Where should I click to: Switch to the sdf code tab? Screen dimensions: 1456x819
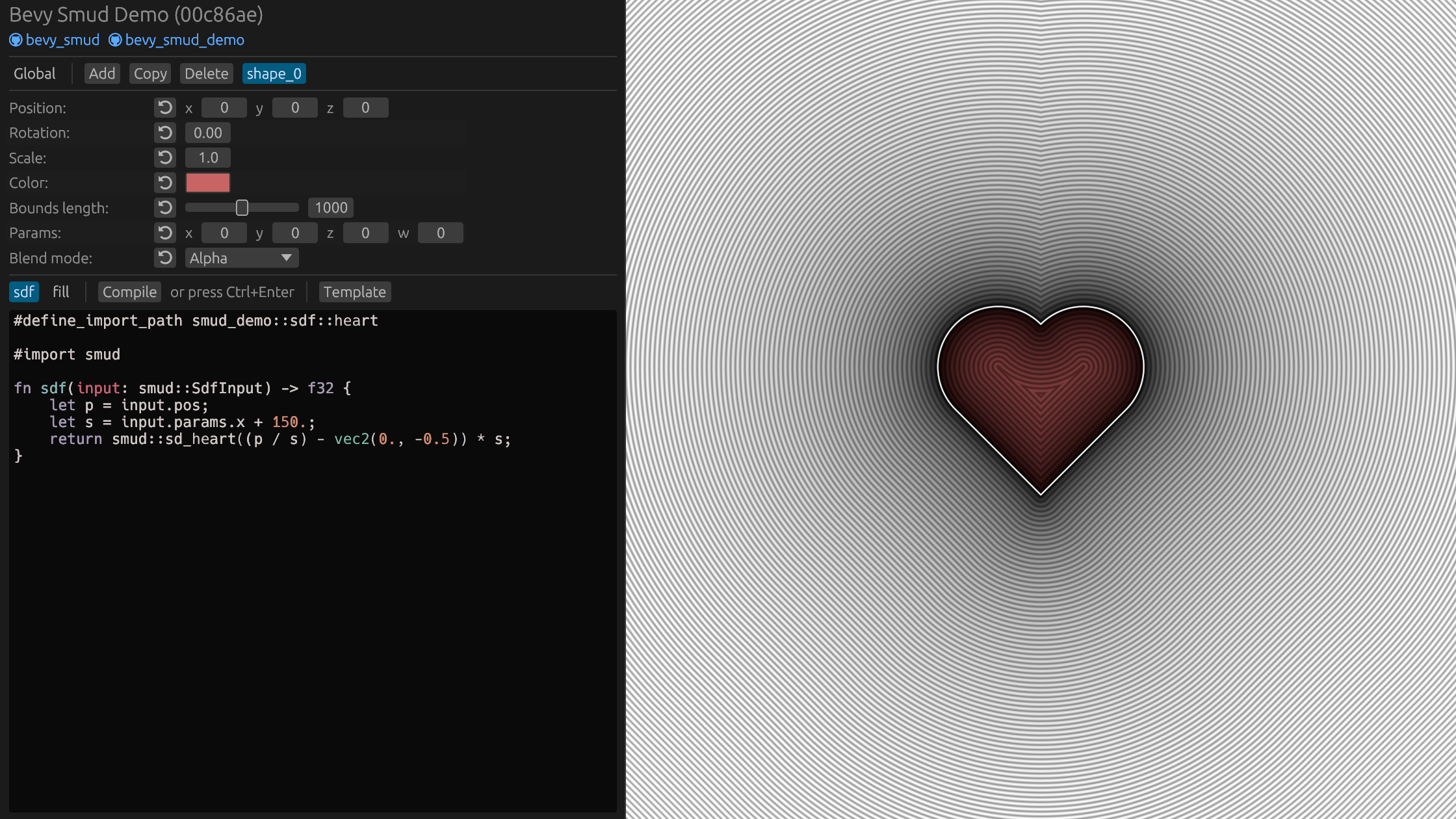click(x=24, y=292)
